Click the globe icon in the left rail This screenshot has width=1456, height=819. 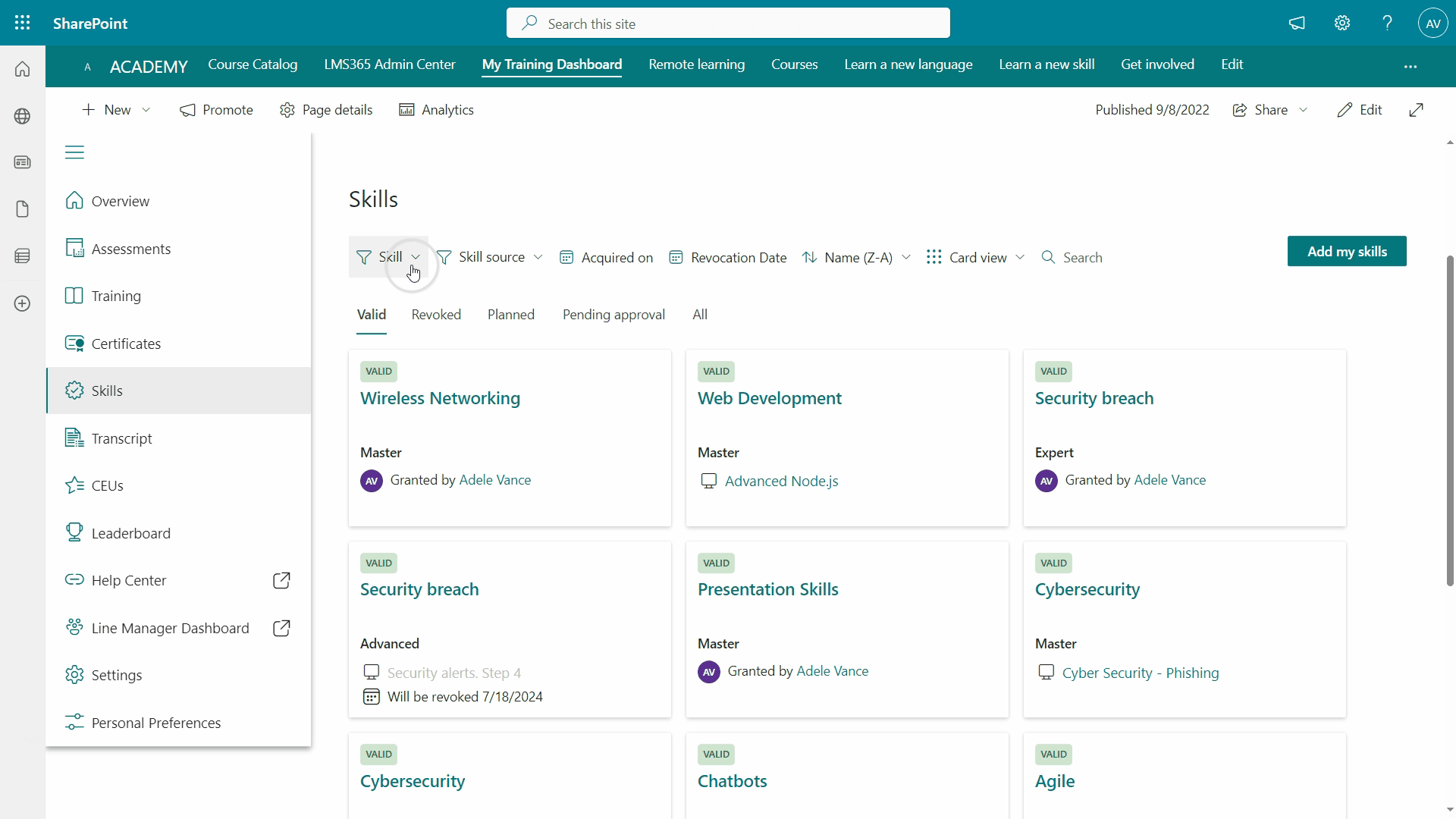(23, 116)
